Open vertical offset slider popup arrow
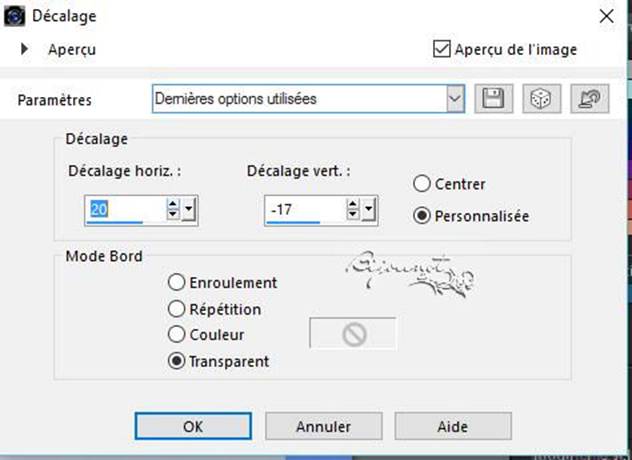Screen dimensions: 632x460 368,209
